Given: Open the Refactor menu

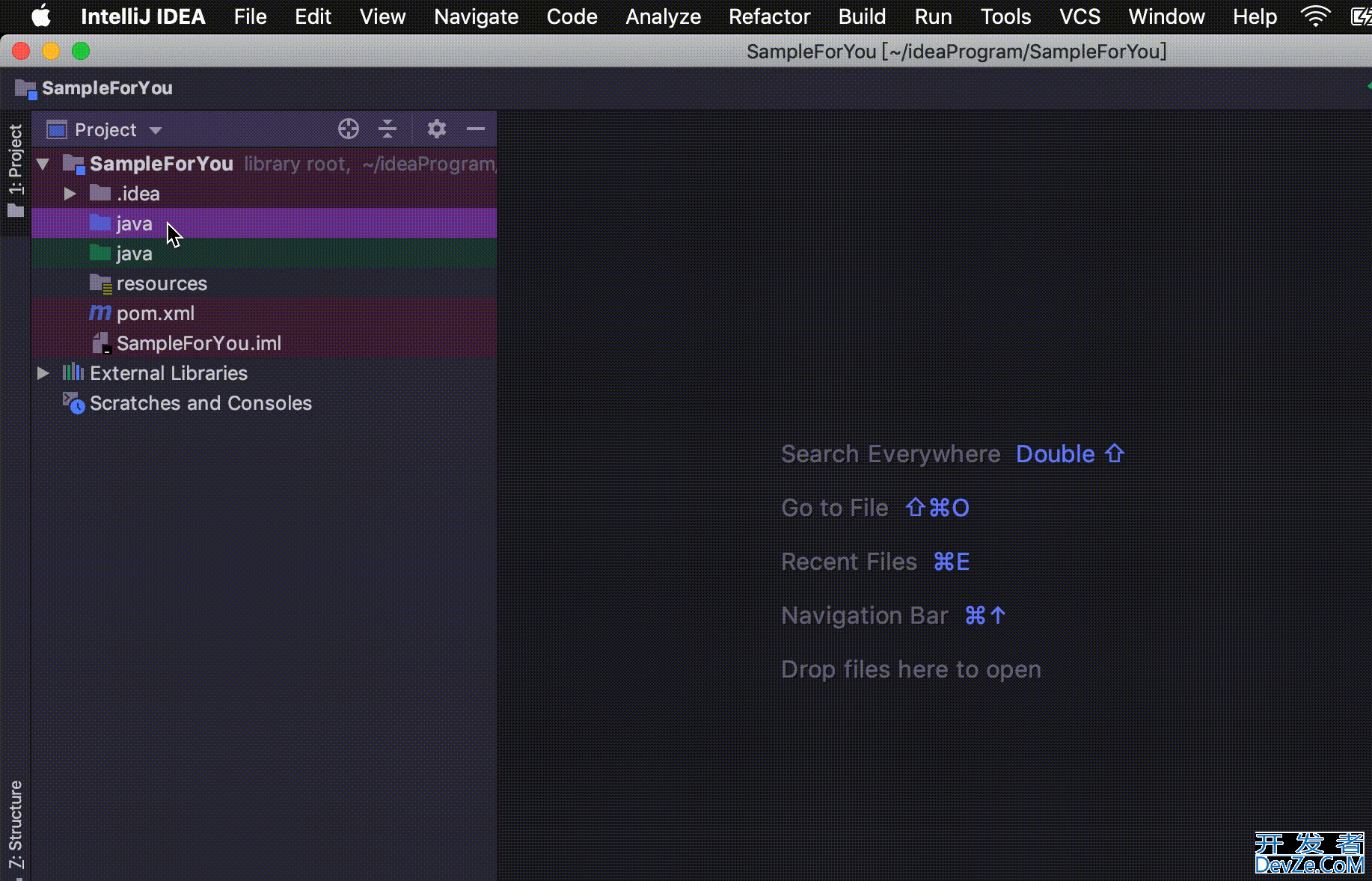Looking at the screenshot, I should coord(769,16).
